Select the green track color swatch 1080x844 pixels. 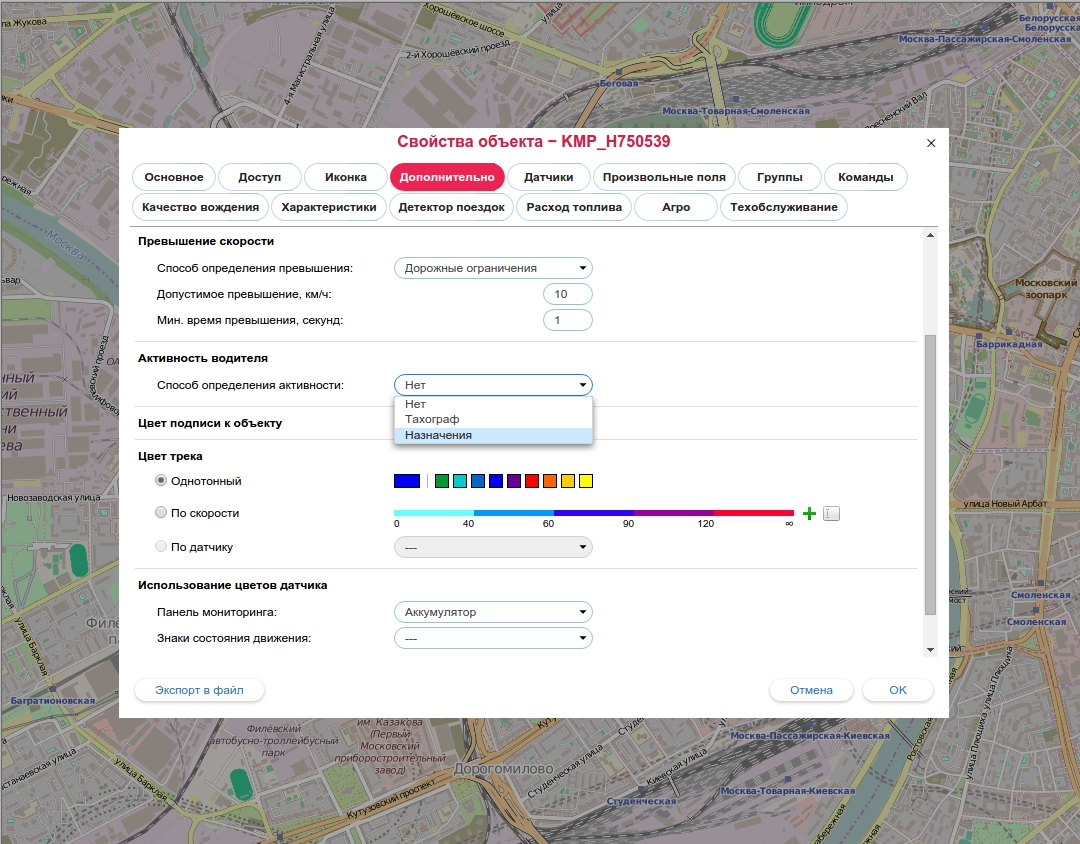[x=442, y=481]
